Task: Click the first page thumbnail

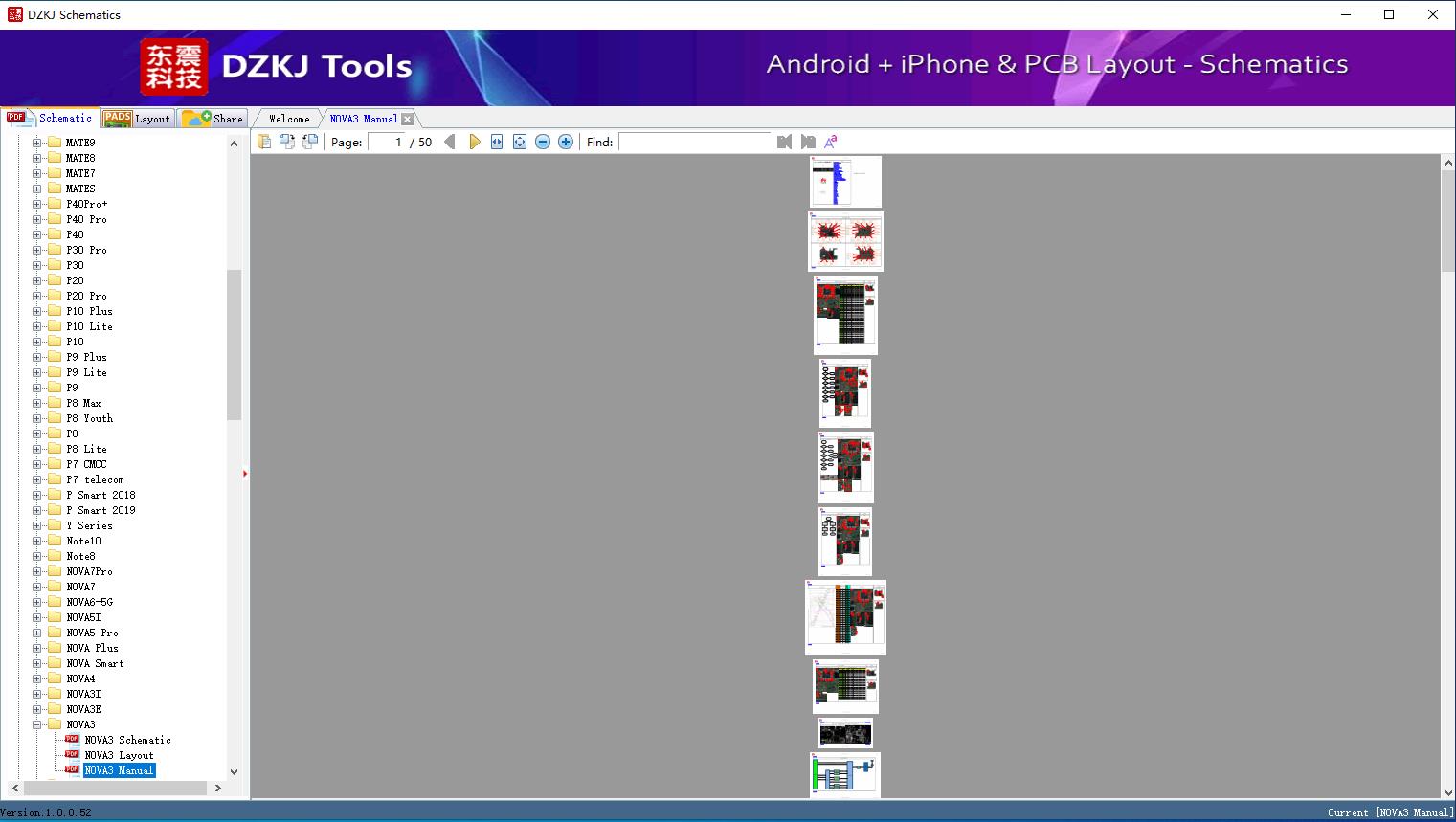Action: [x=845, y=182]
